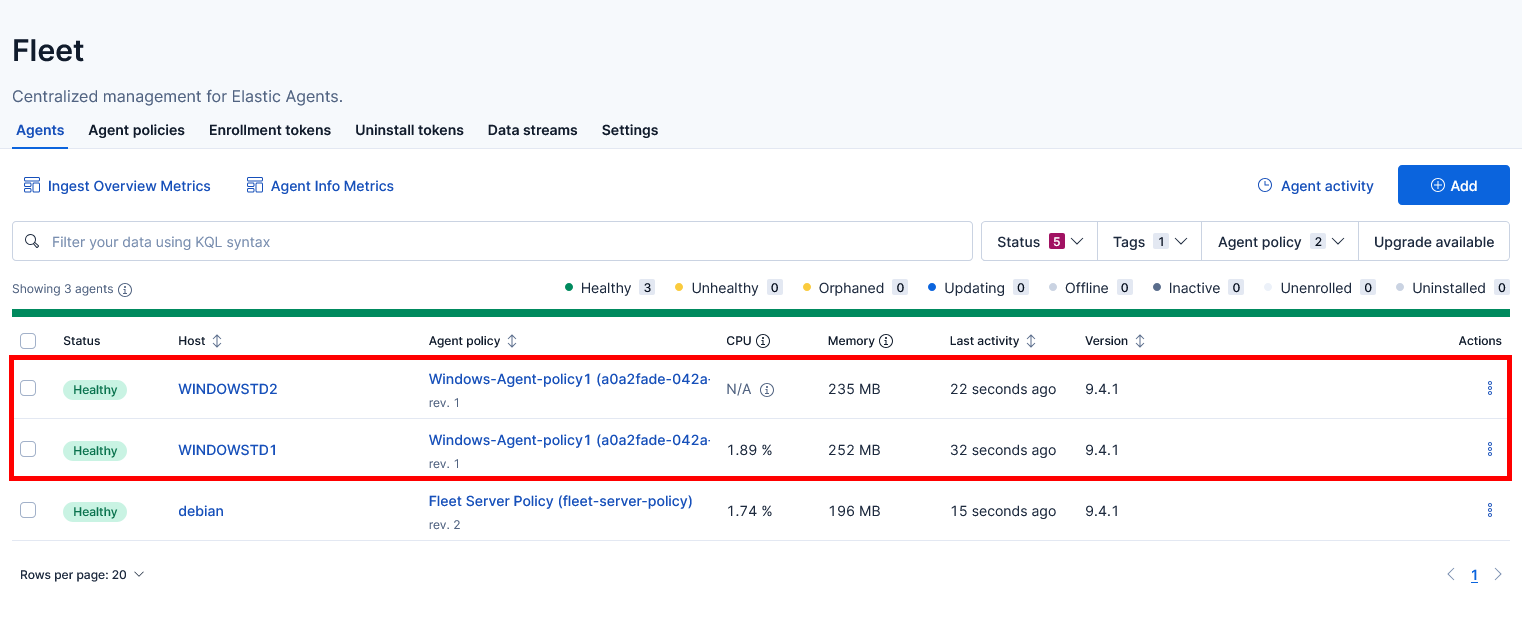This screenshot has width=1522, height=622.
Task: Click the green agent status bar
Action: tap(761, 313)
